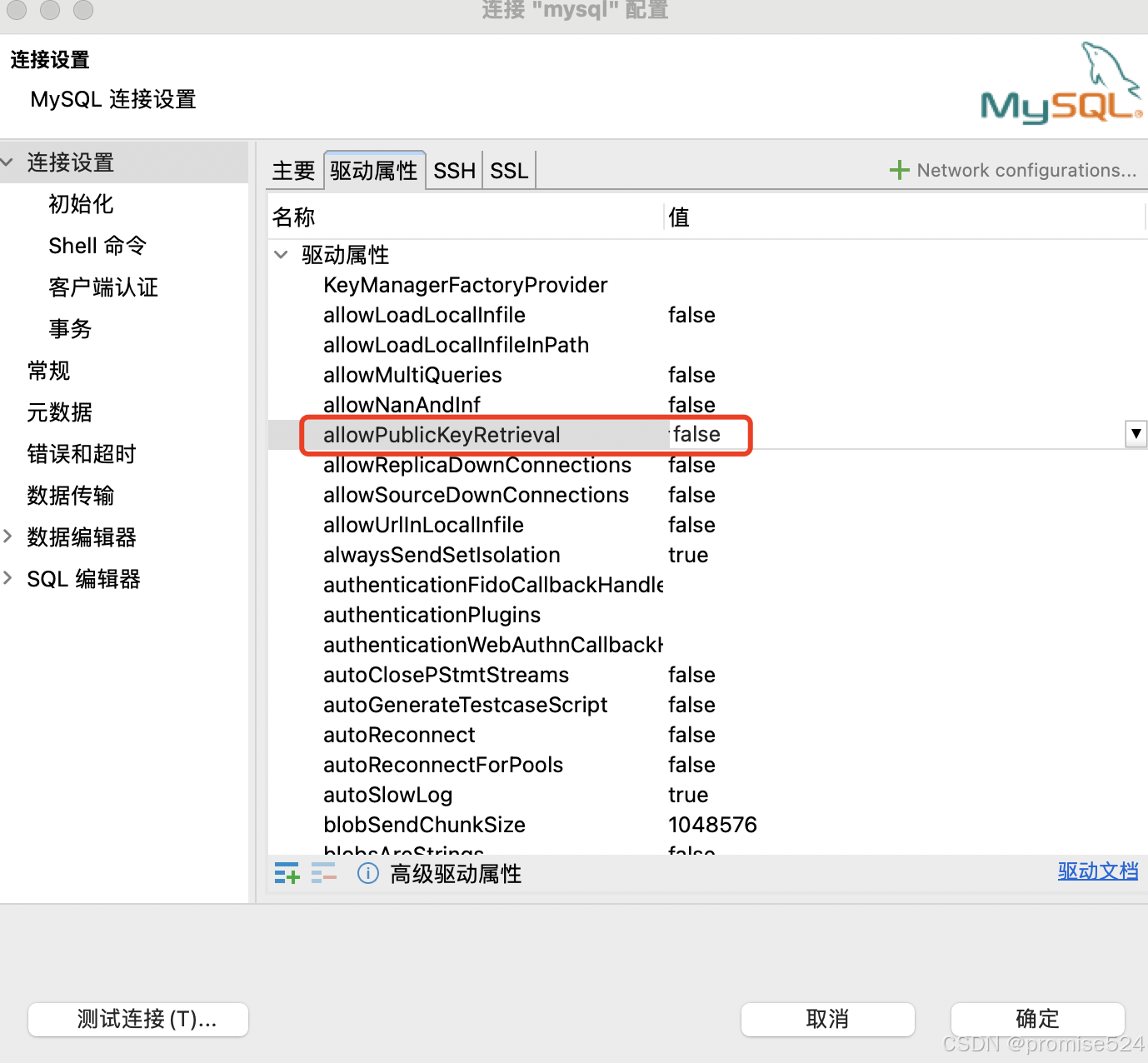Click the false value of allowLoadLocalInfile
The height and width of the screenshot is (1063, 1148).
tap(691, 315)
